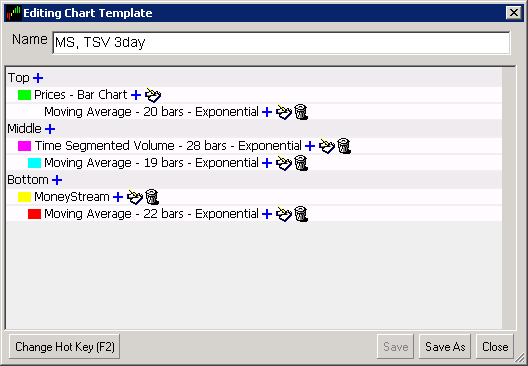The height and width of the screenshot is (366, 528).
Task: Click plus icon beside Time Segmented Volume
Action: pyautogui.click(x=310, y=146)
